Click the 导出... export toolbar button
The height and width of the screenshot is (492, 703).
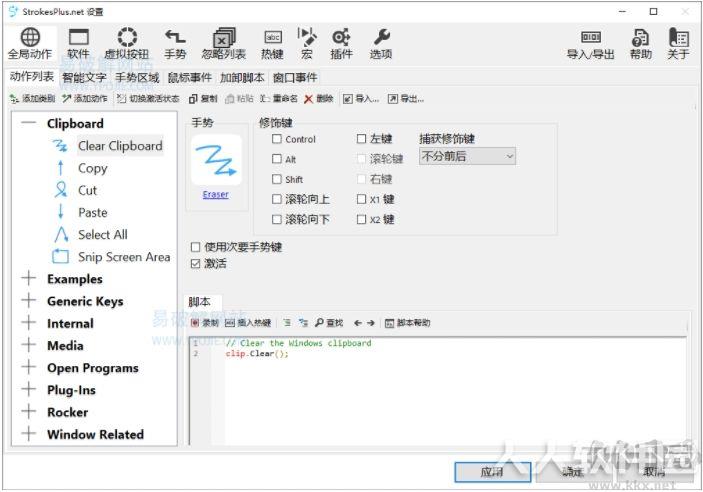click(x=406, y=99)
